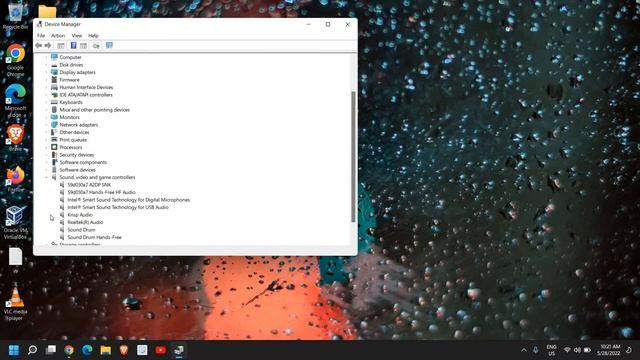This screenshot has width=640, height=360.
Task: Click the ENG US language indicator
Action: click(551, 350)
